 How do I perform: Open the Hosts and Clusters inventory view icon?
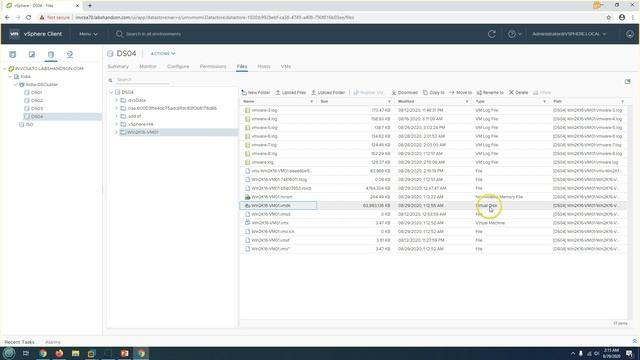click(x=13, y=54)
